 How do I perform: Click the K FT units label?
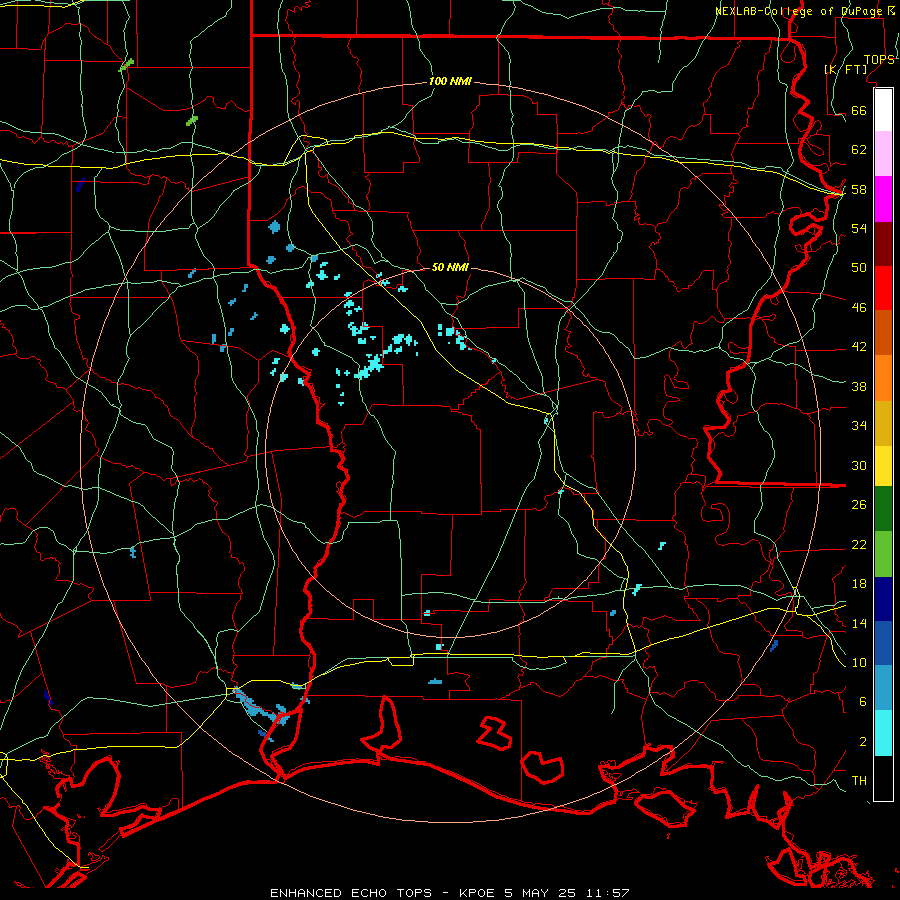click(x=846, y=69)
